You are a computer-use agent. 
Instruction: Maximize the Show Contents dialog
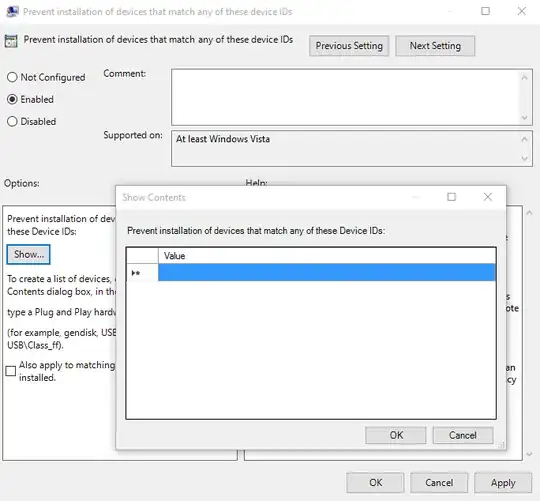click(451, 197)
